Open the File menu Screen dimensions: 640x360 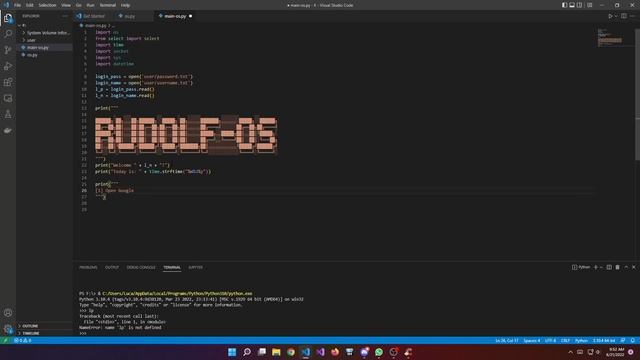pos(17,5)
